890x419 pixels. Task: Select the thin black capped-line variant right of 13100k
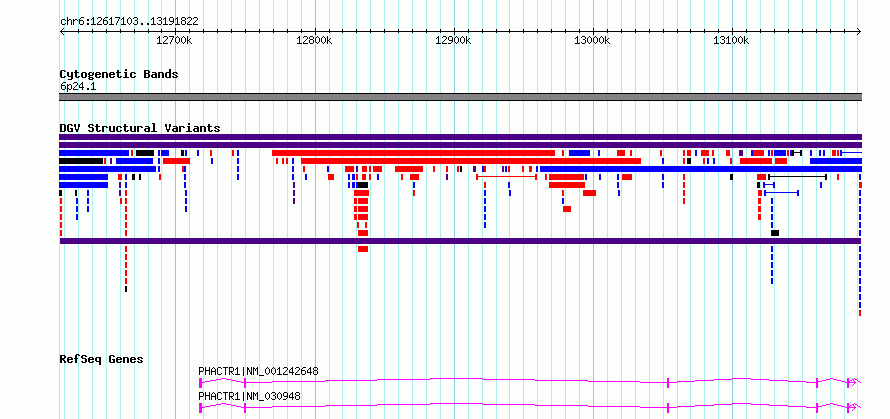(797, 177)
